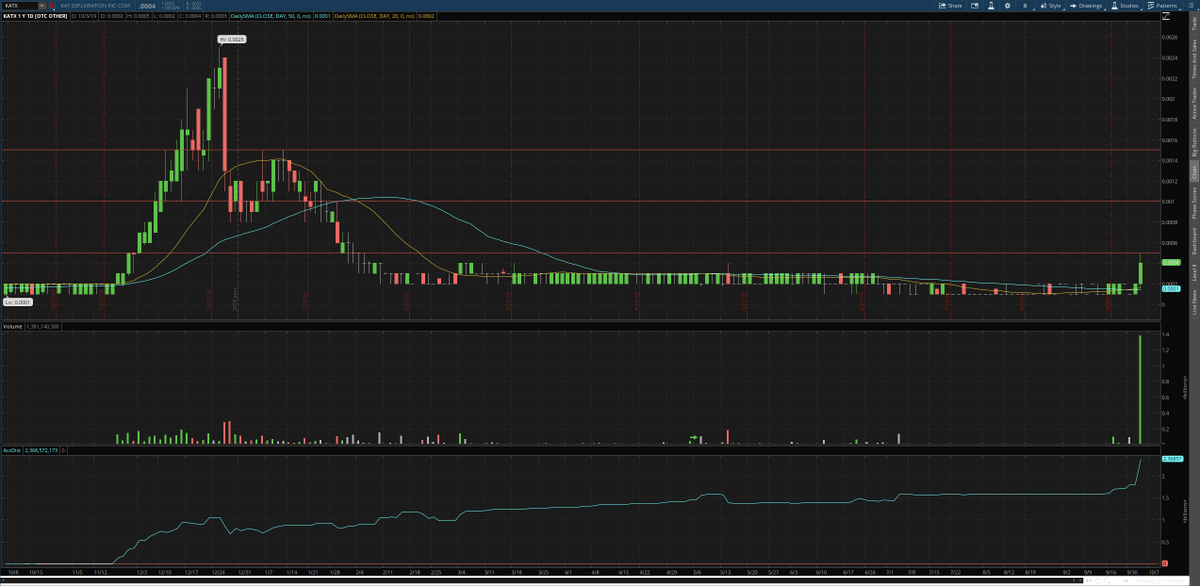Click the AccDist study label
Viewport: 1200px width, 586px height.
click(x=12, y=451)
